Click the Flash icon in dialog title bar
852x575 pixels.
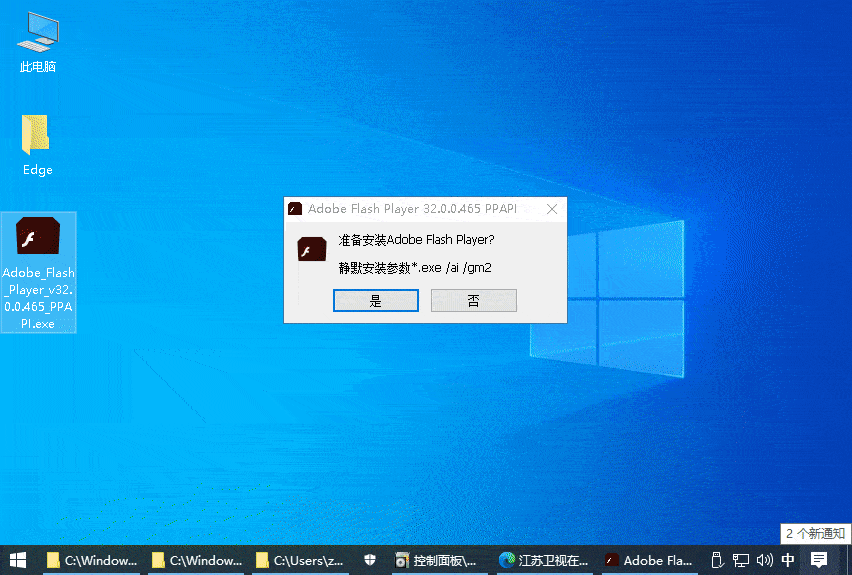(295, 209)
